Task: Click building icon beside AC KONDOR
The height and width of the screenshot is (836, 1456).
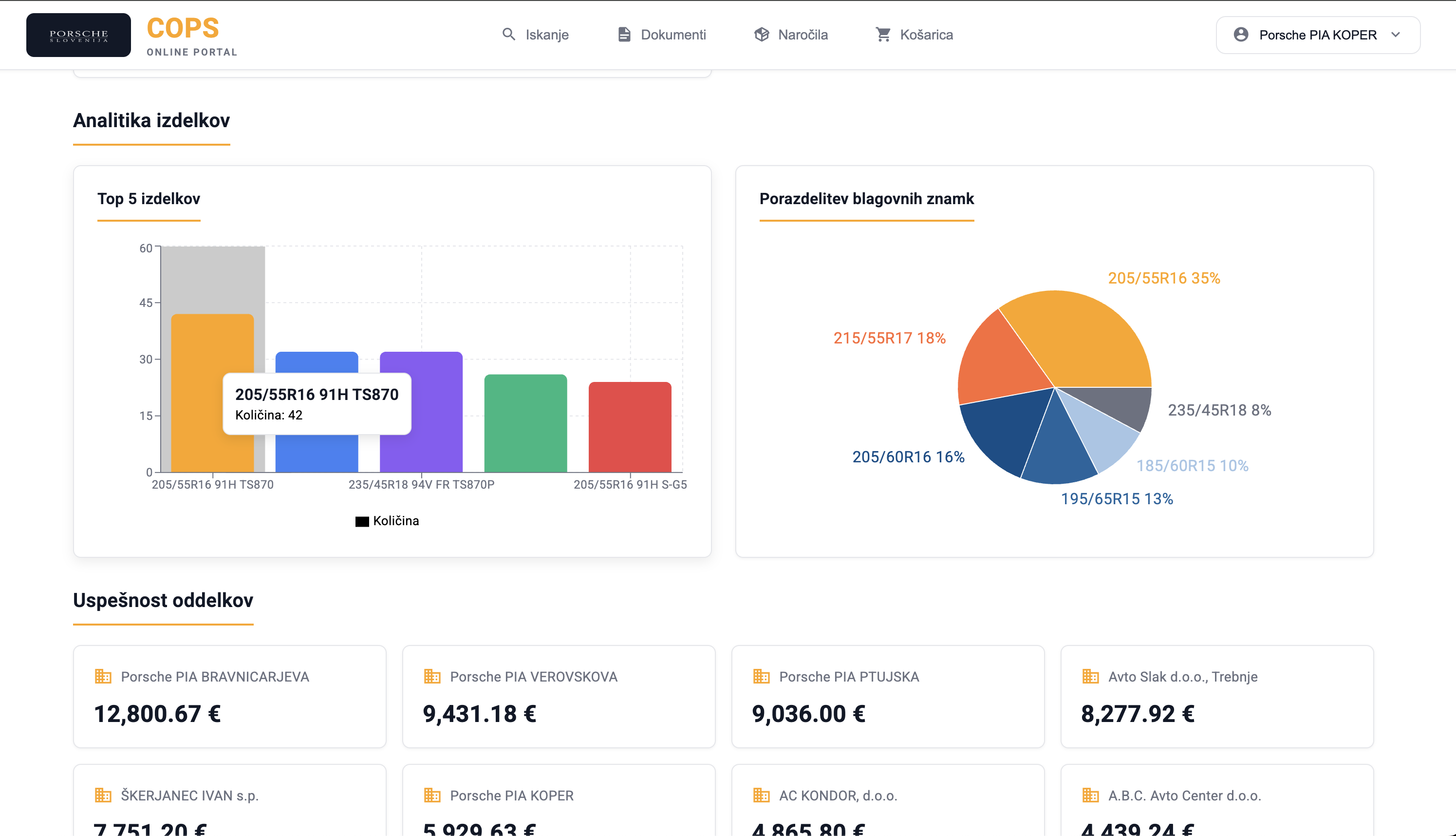Action: tap(761, 795)
